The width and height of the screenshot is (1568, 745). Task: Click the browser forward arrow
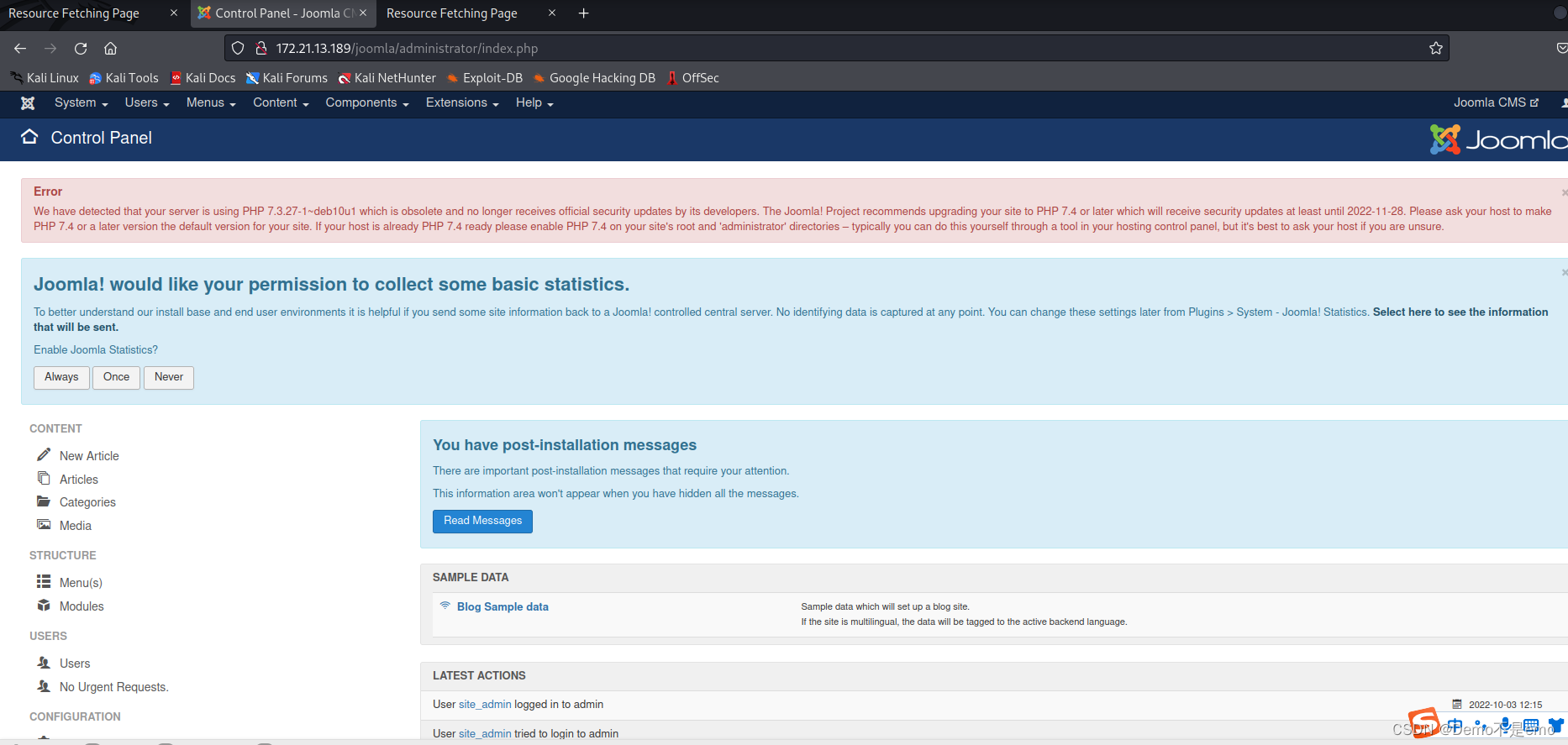tap(50, 49)
